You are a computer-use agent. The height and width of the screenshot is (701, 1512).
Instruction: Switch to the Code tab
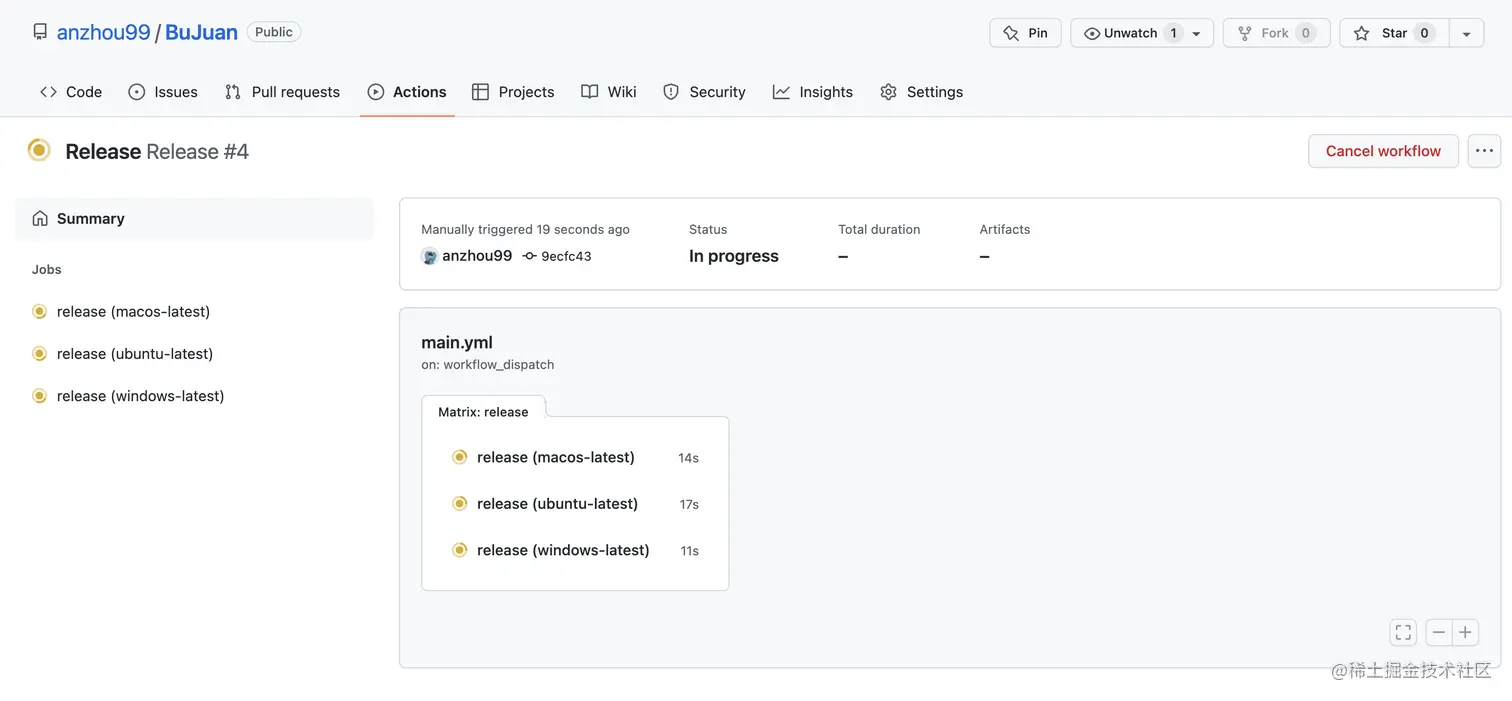click(71, 92)
